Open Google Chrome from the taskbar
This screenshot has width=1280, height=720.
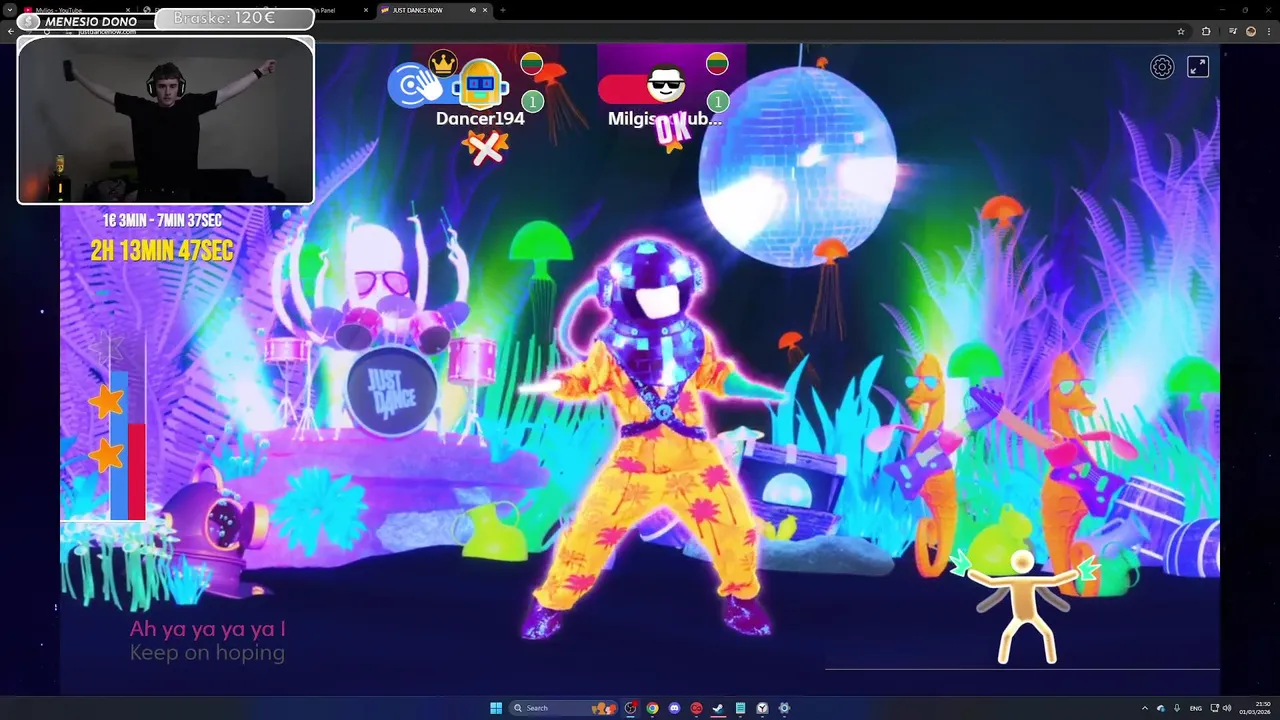click(652, 708)
